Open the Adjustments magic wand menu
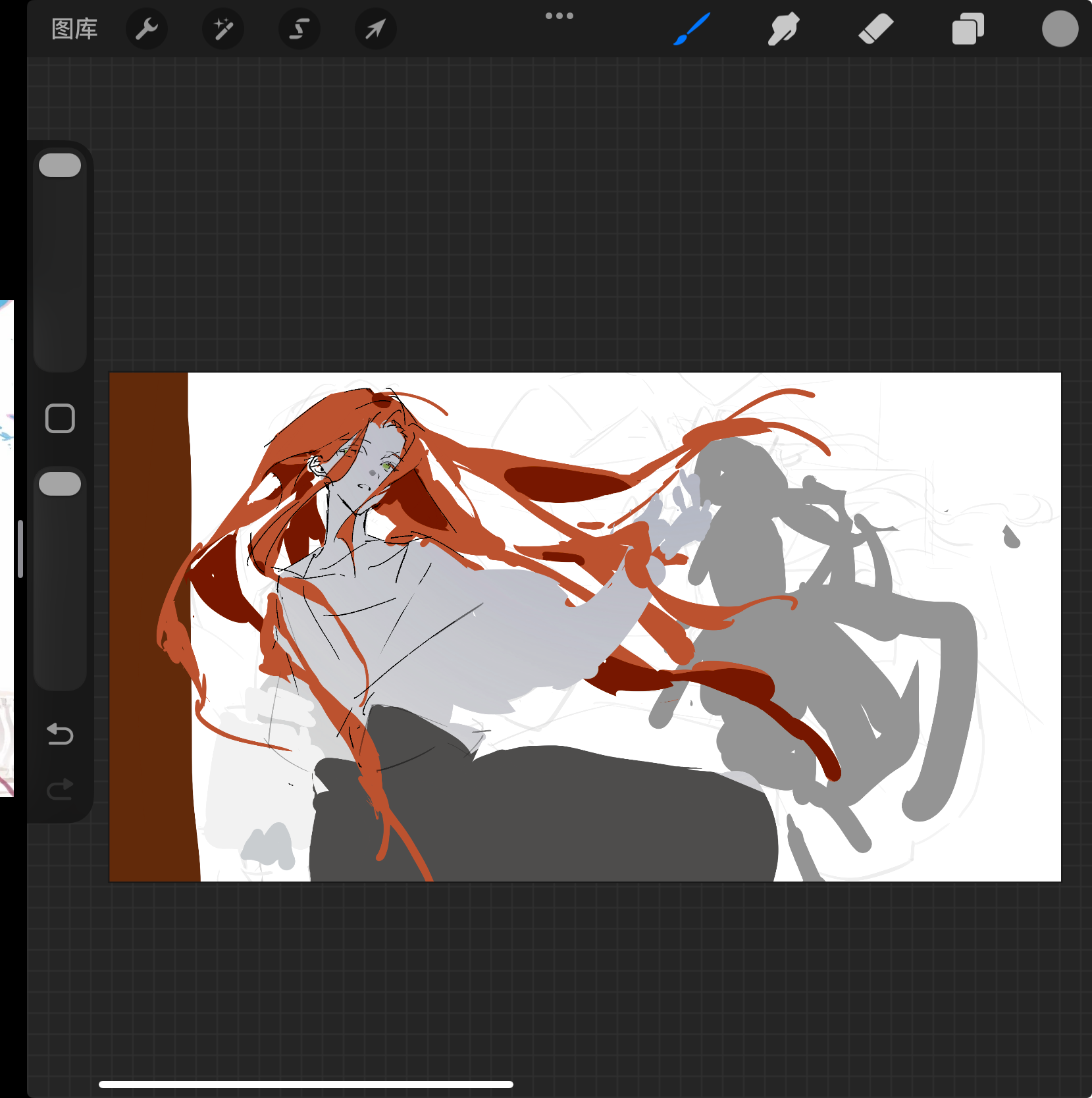The height and width of the screenshot is (1098, 1092). point(223,29)
